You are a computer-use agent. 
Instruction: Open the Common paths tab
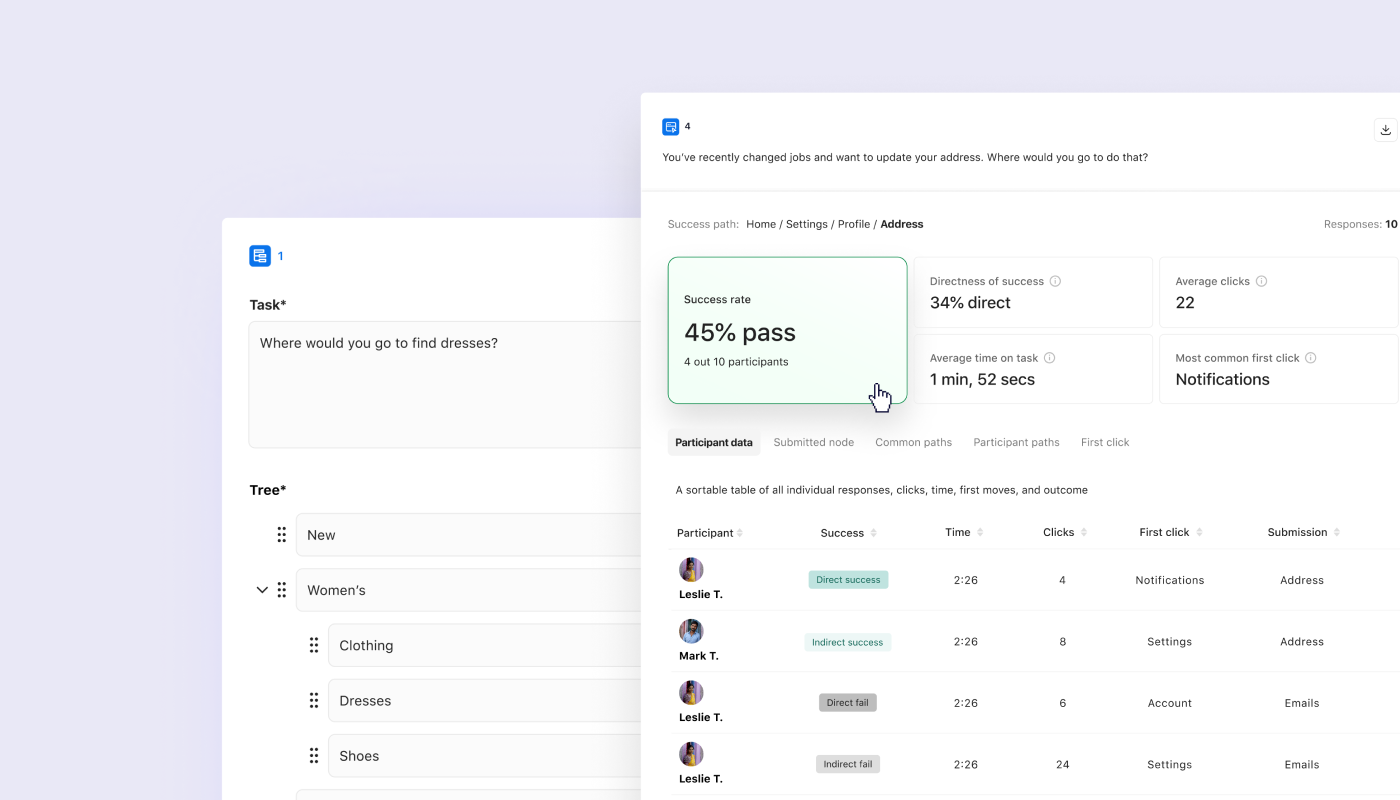[x=913, y=442]
